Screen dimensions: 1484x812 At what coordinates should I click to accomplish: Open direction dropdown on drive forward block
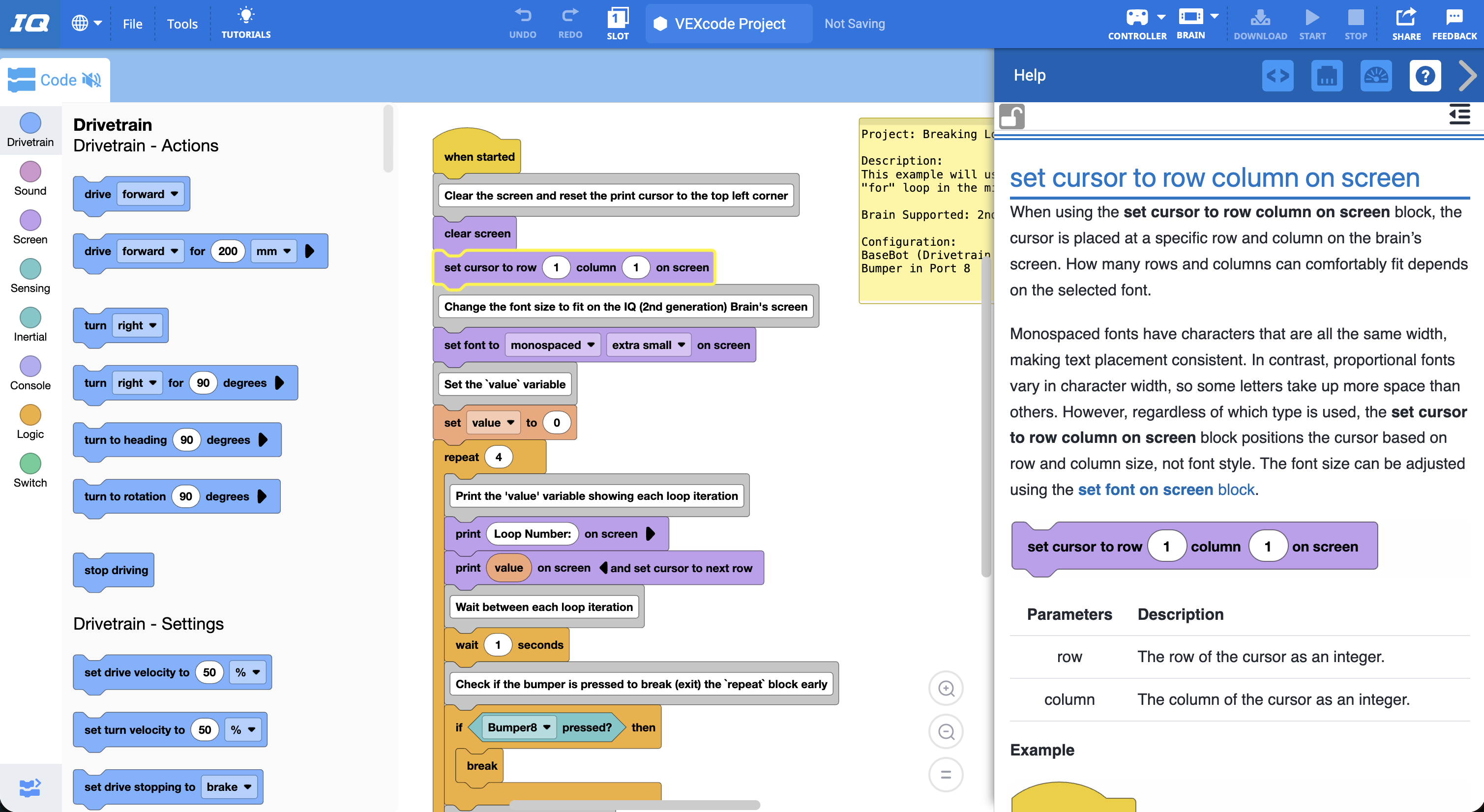click(x=150, y=194)
